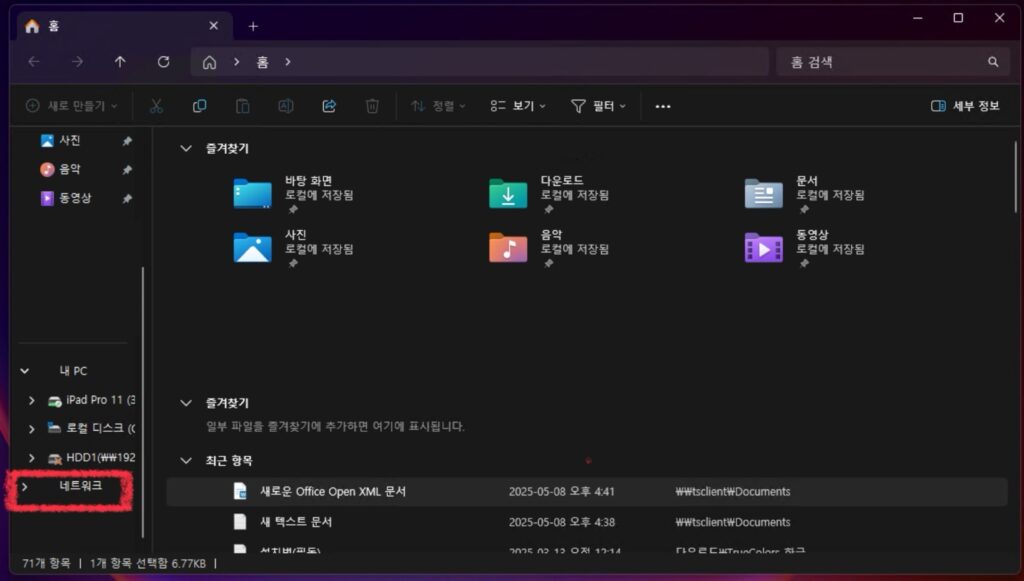Viewport: 1024px width, 581px height.
Task: Collapse the 최근 항목 section
Action: pos(186,461)
